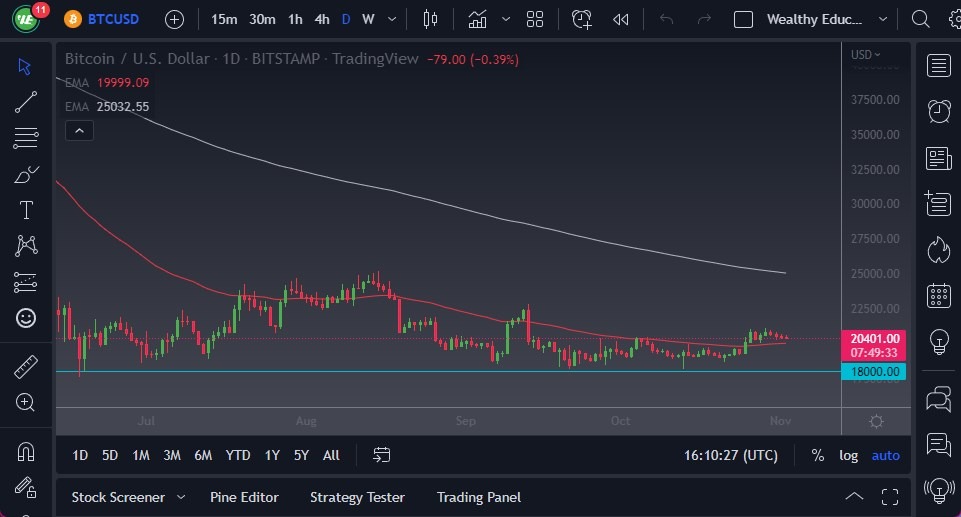Open the Stock Screener tab
Viewport: 961px width, 517px height.
point(118,497)
